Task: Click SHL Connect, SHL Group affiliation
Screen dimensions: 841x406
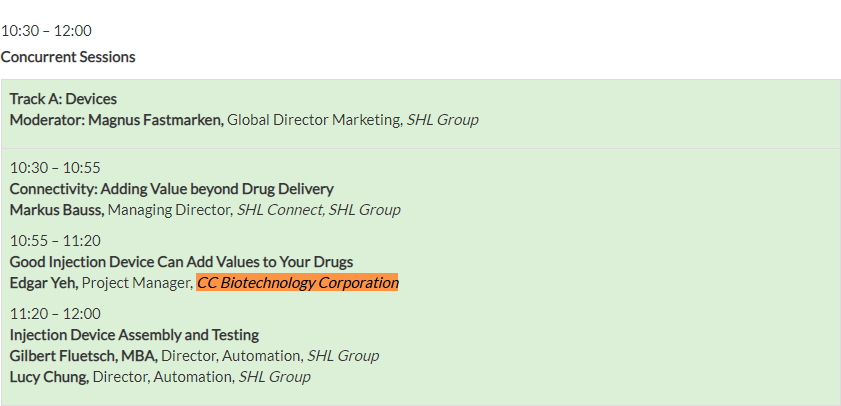Action: click(x=319, y=210)
